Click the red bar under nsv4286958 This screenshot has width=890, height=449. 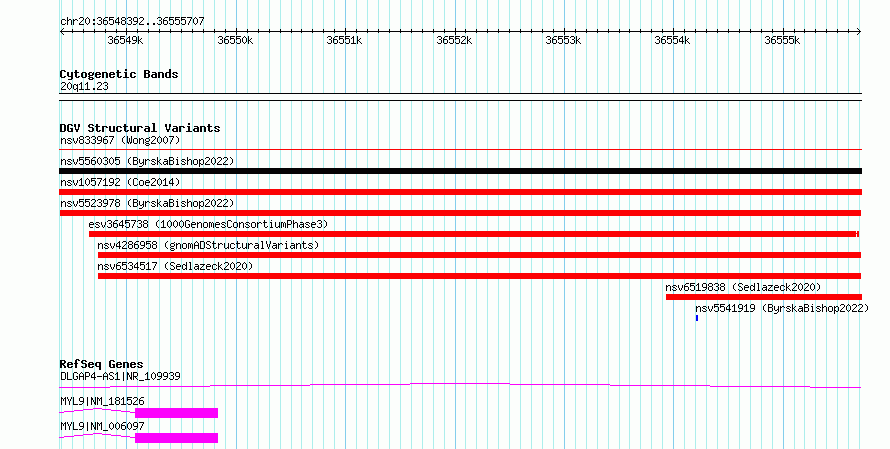click(480, 255)
